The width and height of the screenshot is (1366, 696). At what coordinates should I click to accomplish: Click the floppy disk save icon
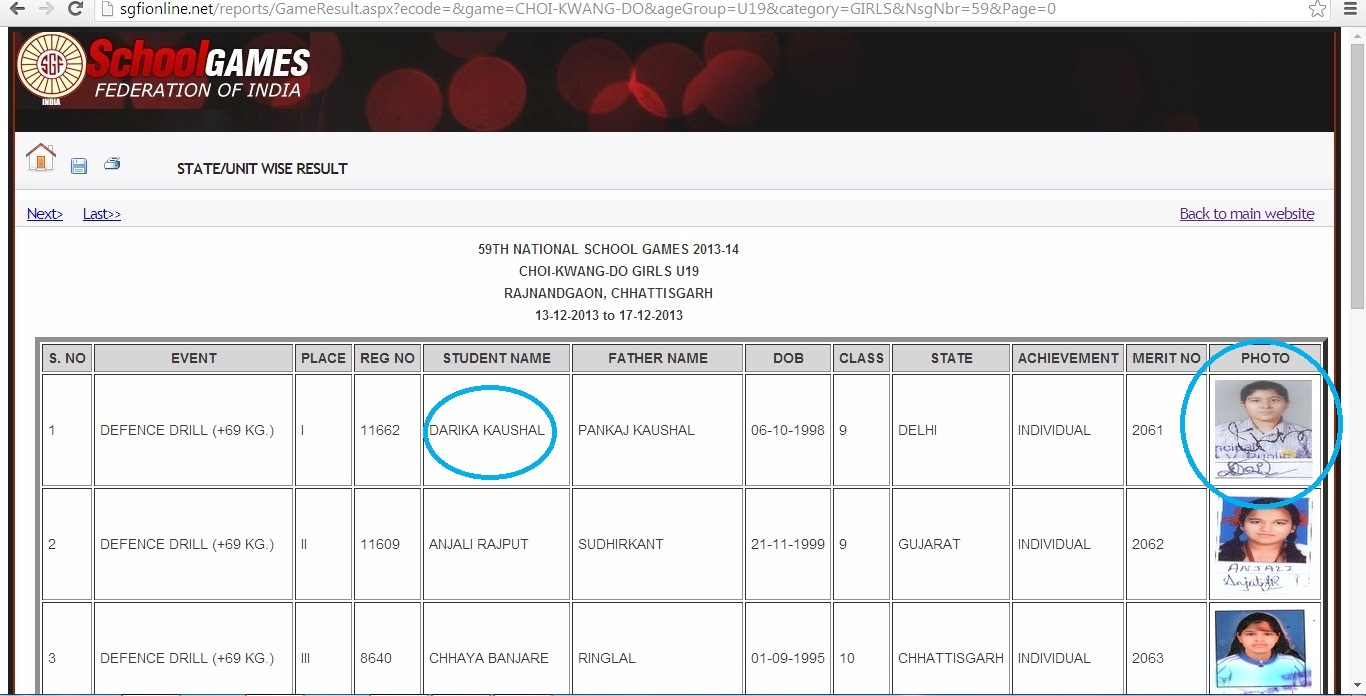[x=79, y=166]
